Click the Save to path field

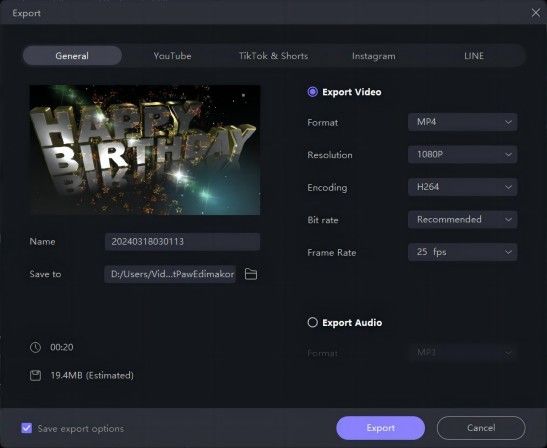pos(170,274)
